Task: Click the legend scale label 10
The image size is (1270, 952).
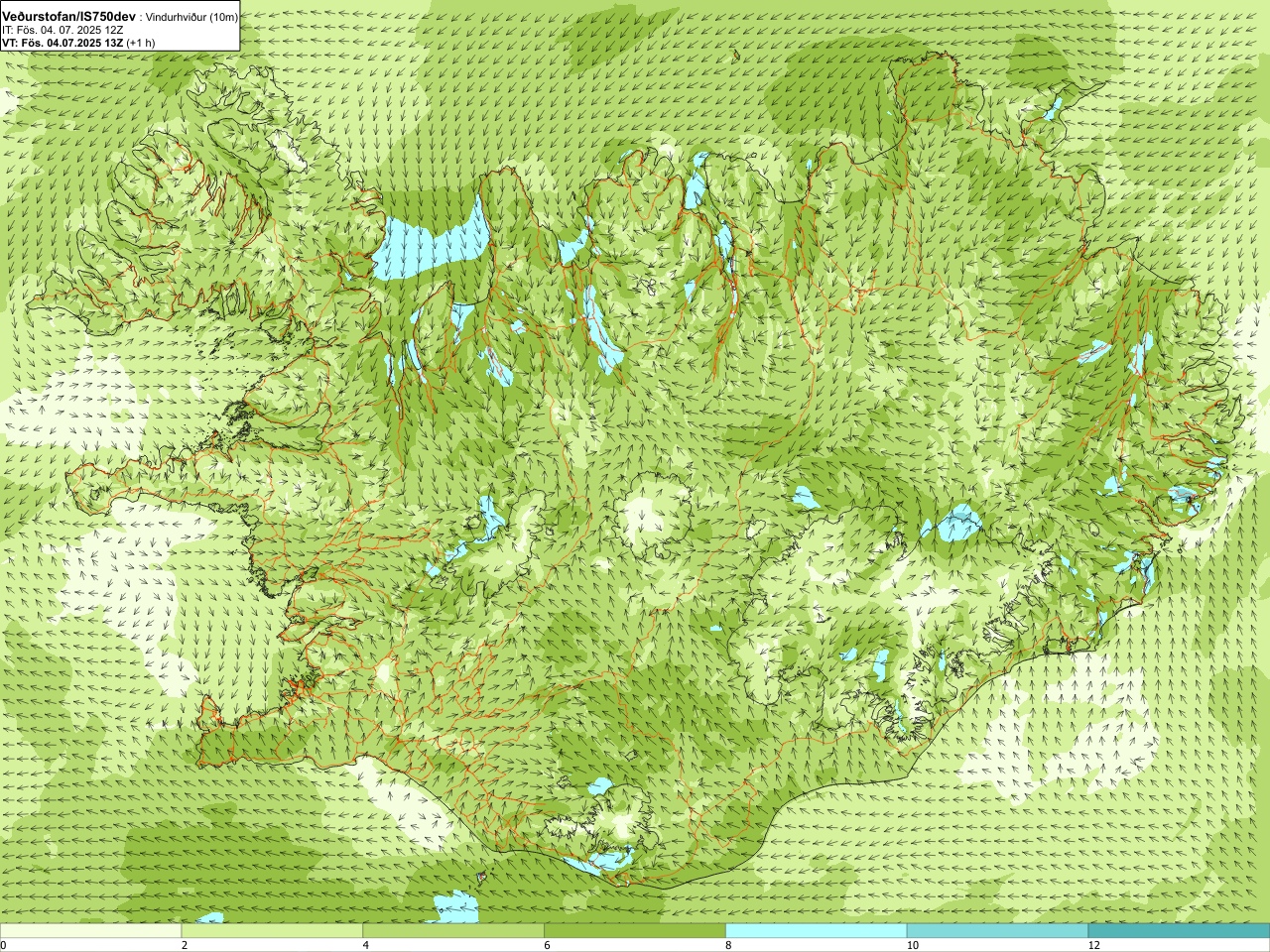Action: (913, 945)
